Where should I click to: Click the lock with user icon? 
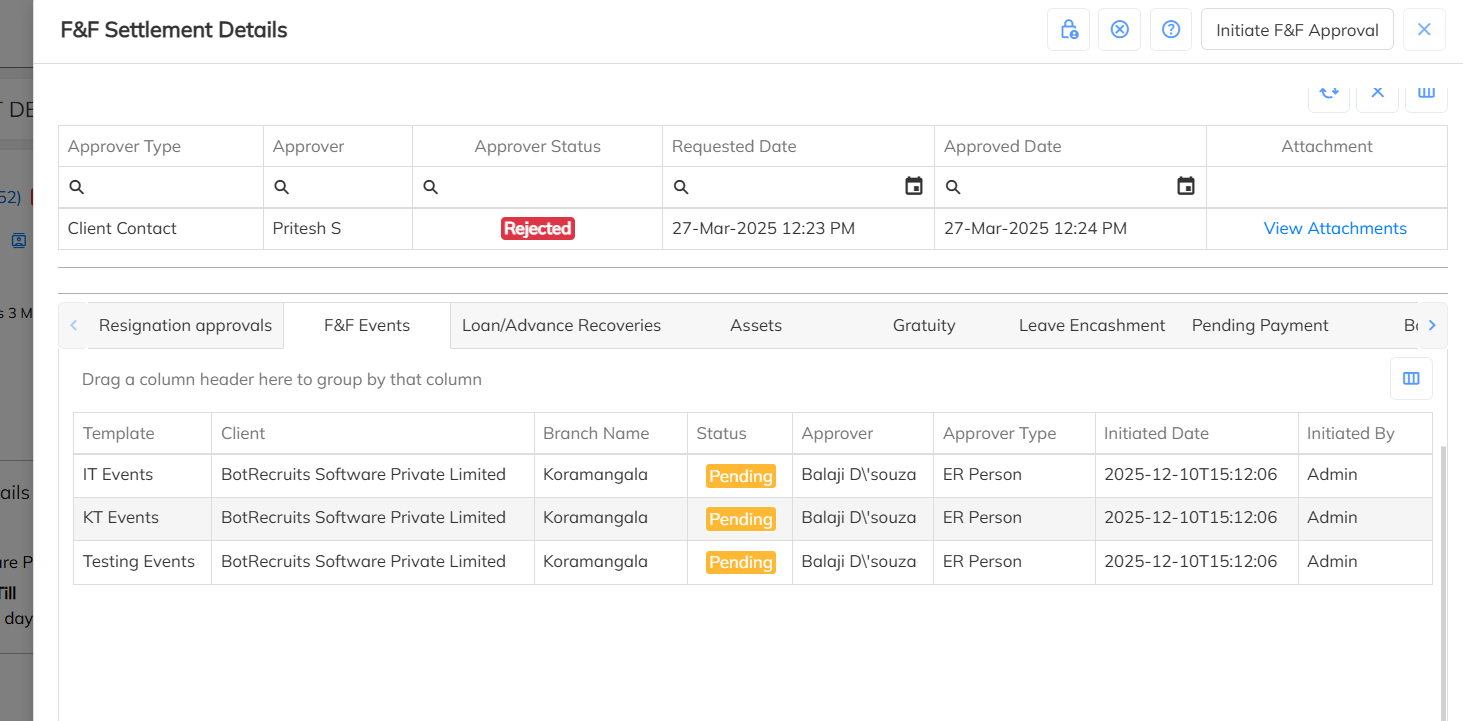pyautogui.click(x=1068, y=30)
